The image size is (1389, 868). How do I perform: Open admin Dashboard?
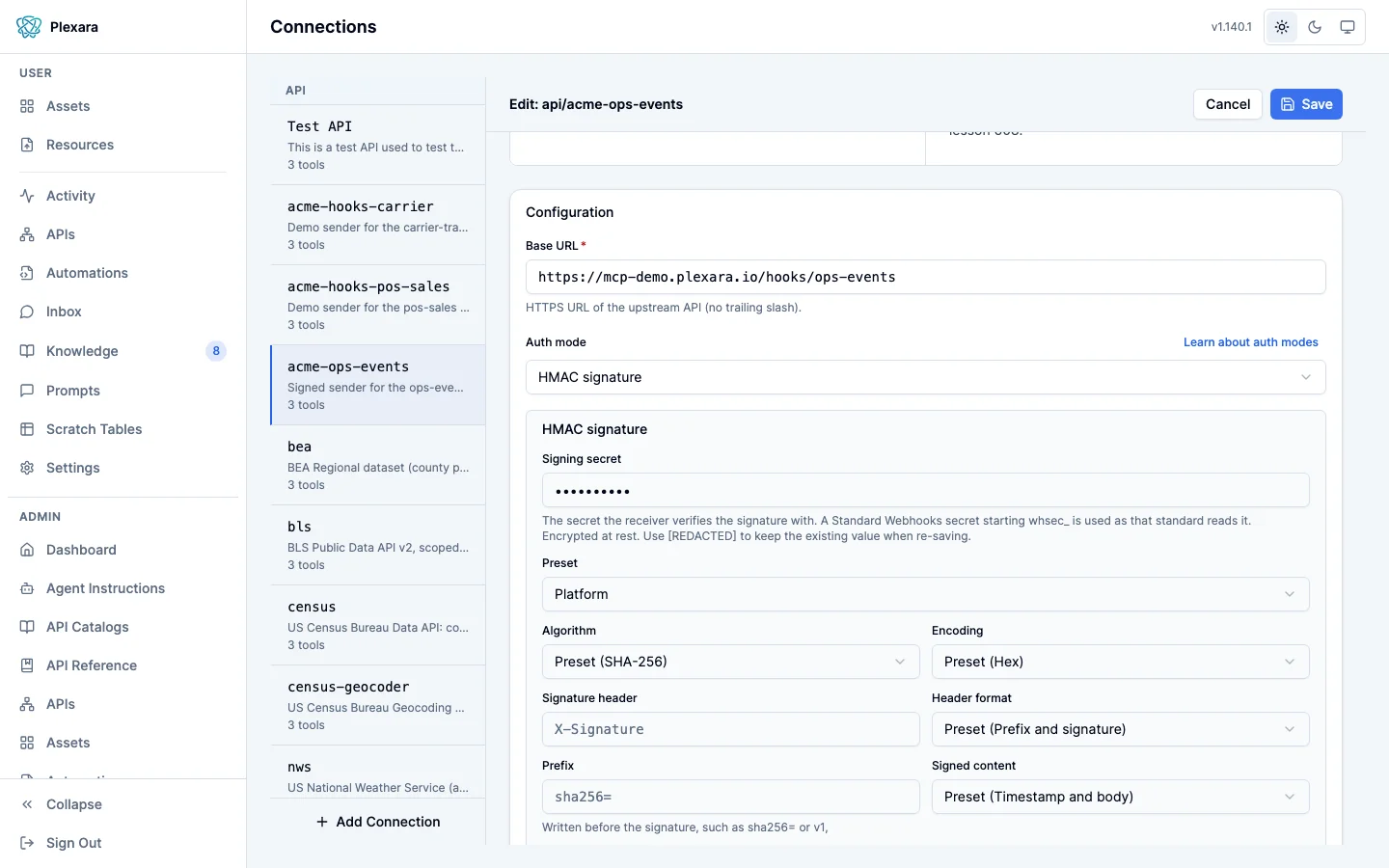click(x=123, y=550)
